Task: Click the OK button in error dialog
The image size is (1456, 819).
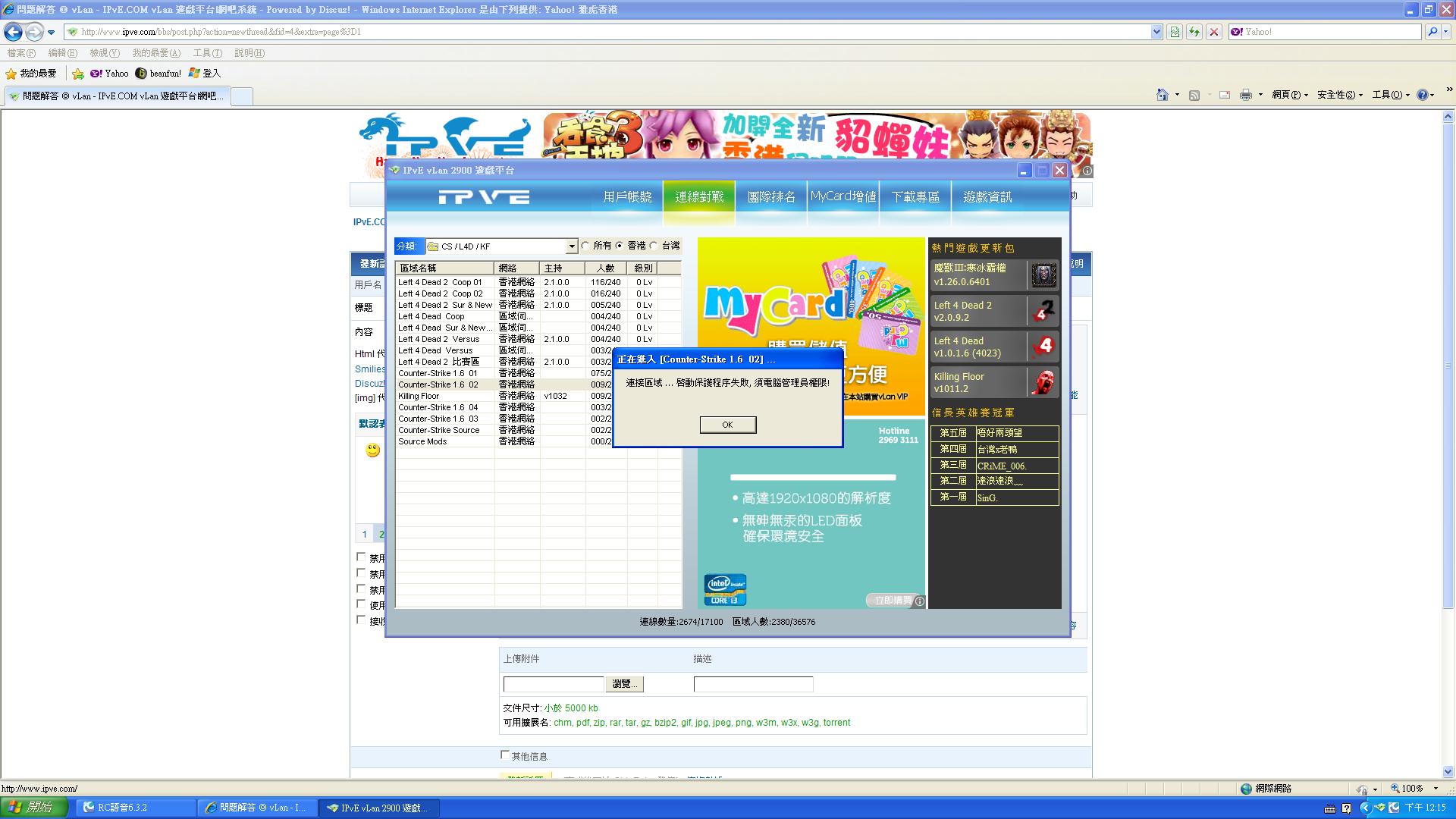Action: [x=727, y=425]
